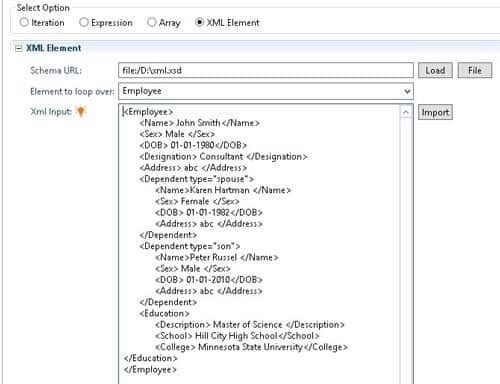Click the opening <Employee> tag line

tap(148, 112)
